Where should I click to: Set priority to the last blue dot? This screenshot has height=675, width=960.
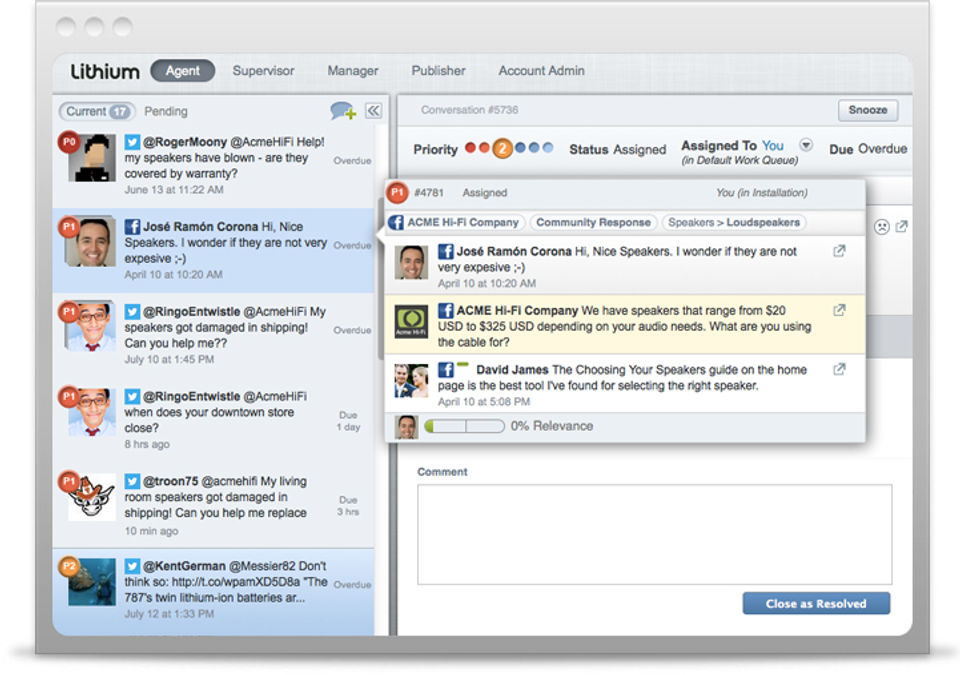[548, 148]
